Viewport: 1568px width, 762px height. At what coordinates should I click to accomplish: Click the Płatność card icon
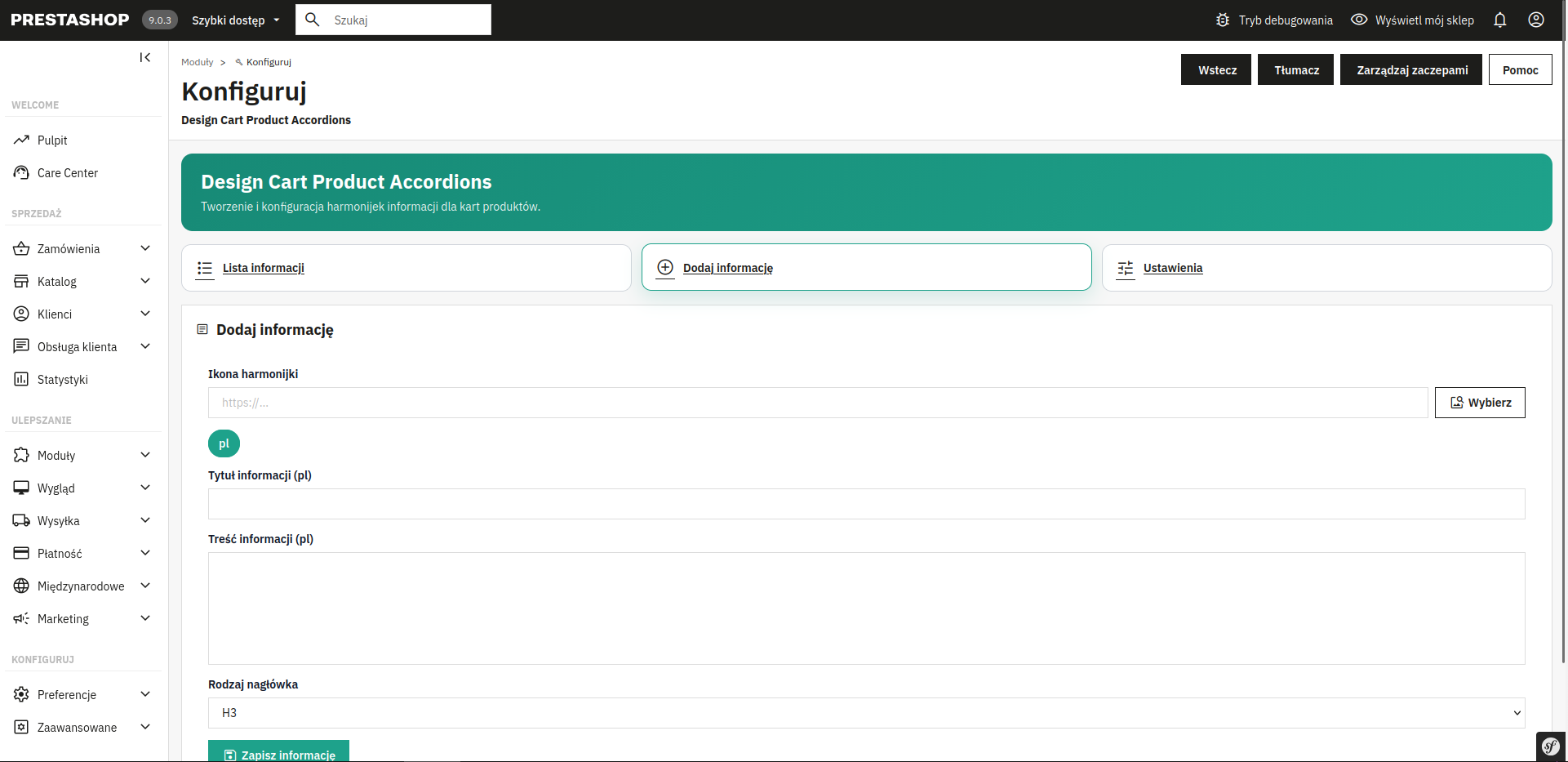[21, 554]
